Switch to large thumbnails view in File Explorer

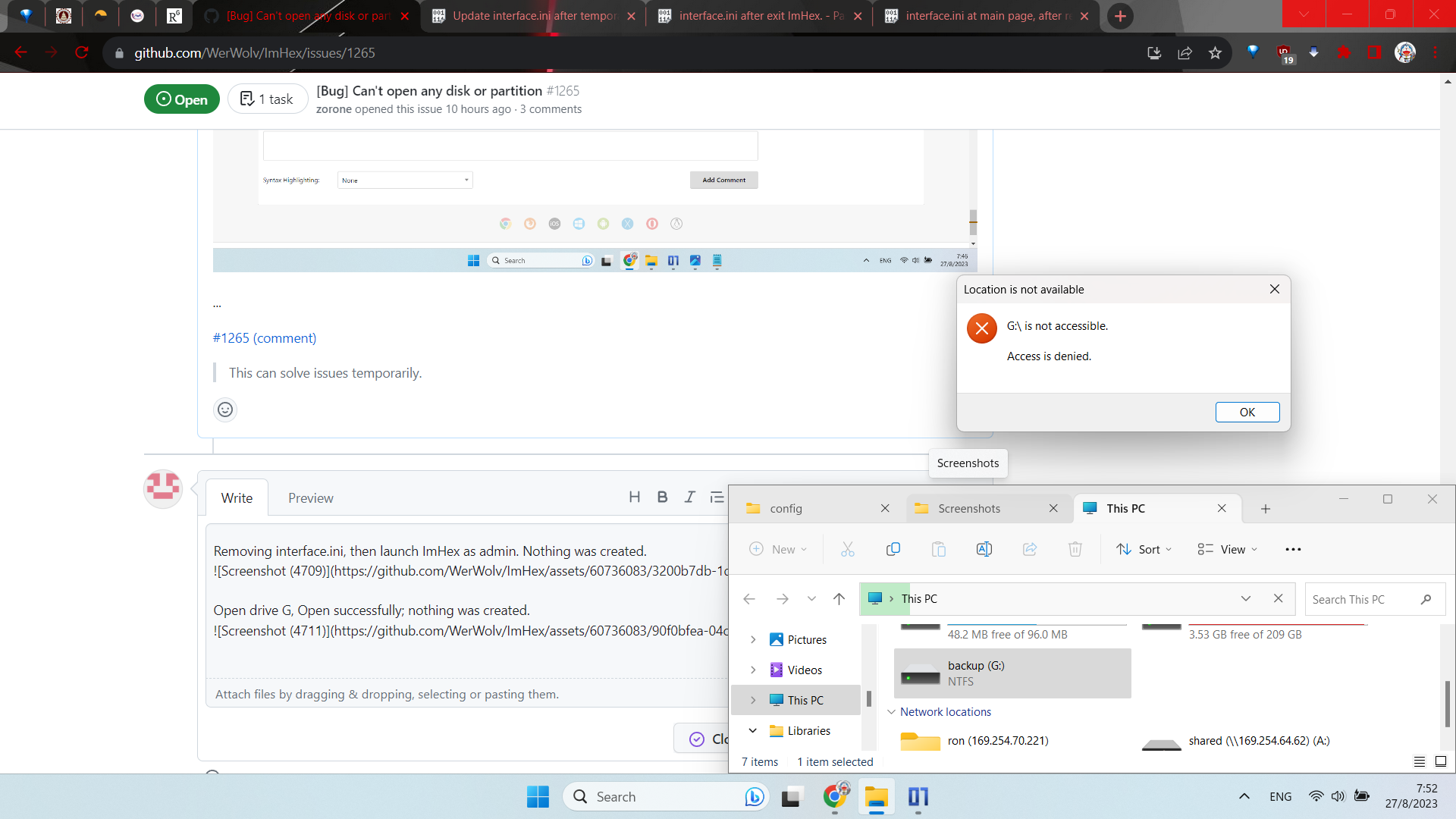coord(1439,761)
